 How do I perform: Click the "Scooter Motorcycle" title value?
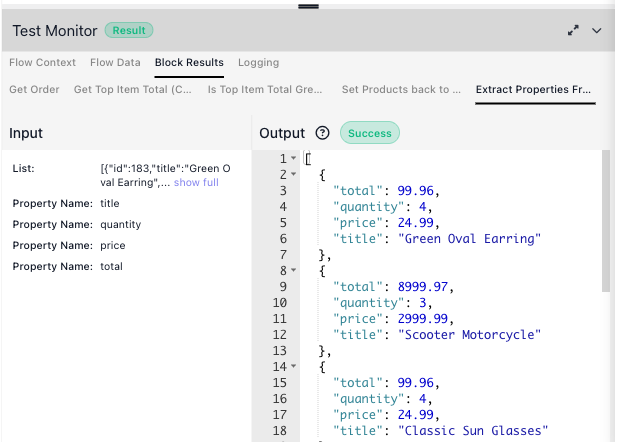(x=469, y=335)
